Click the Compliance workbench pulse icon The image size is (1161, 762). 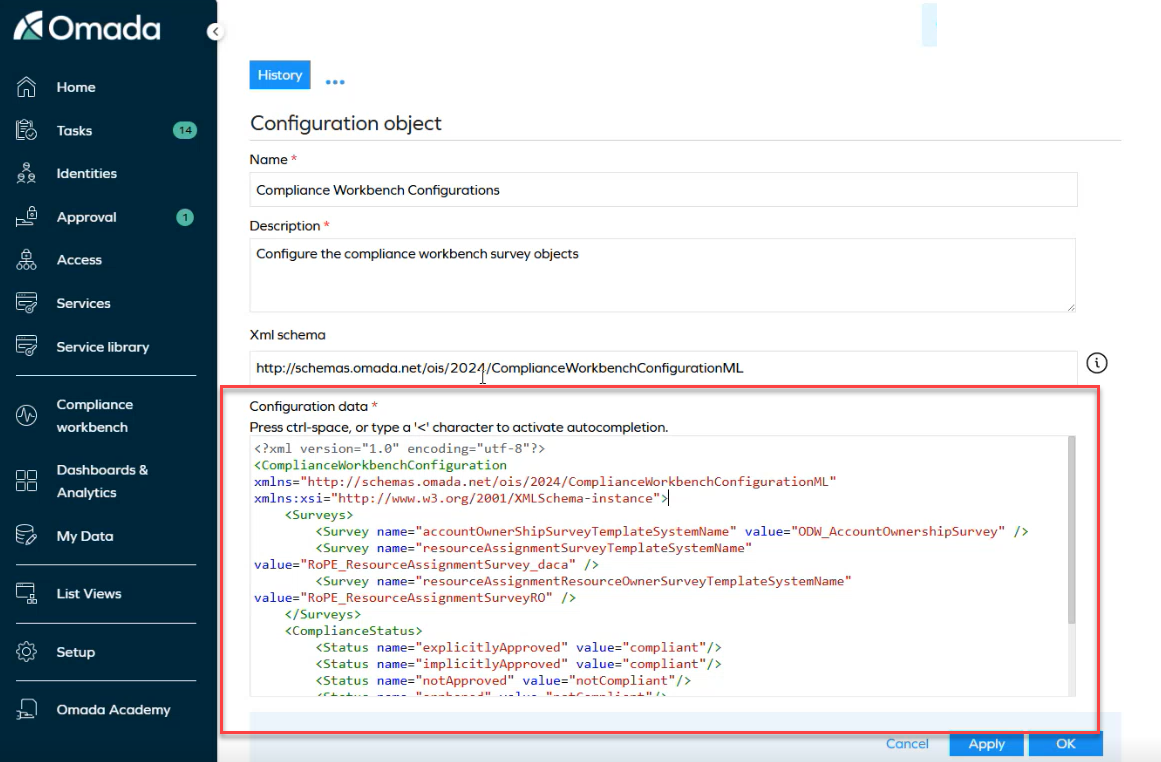click(x=27, y=415)
